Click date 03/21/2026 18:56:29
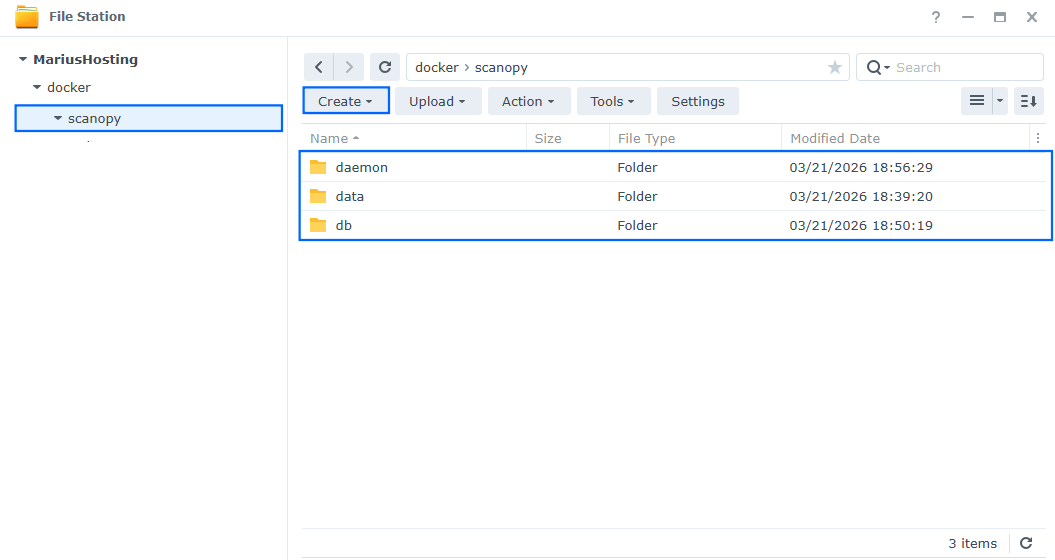Viewport: 1055px width, 560px height. point(861,167)
